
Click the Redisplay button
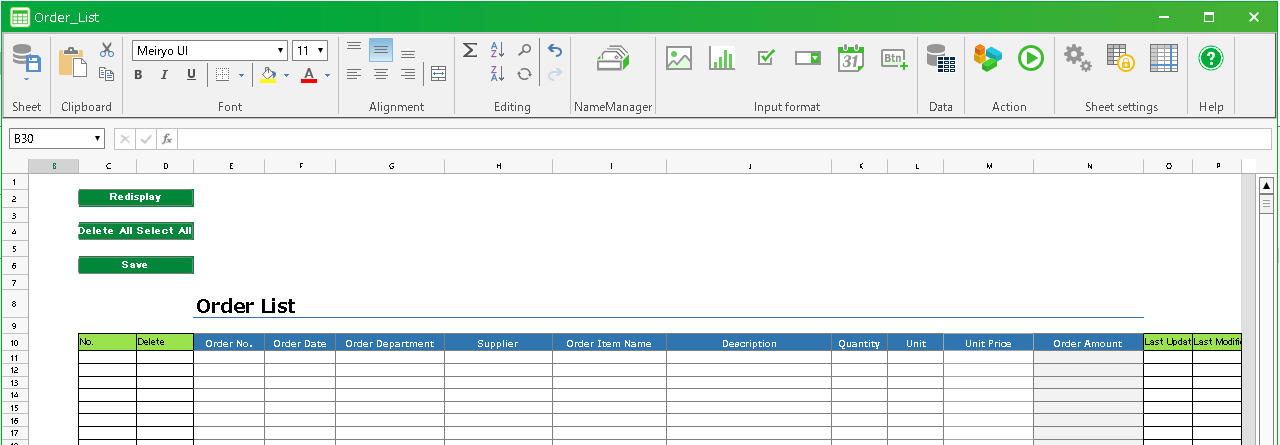[135, 198]
